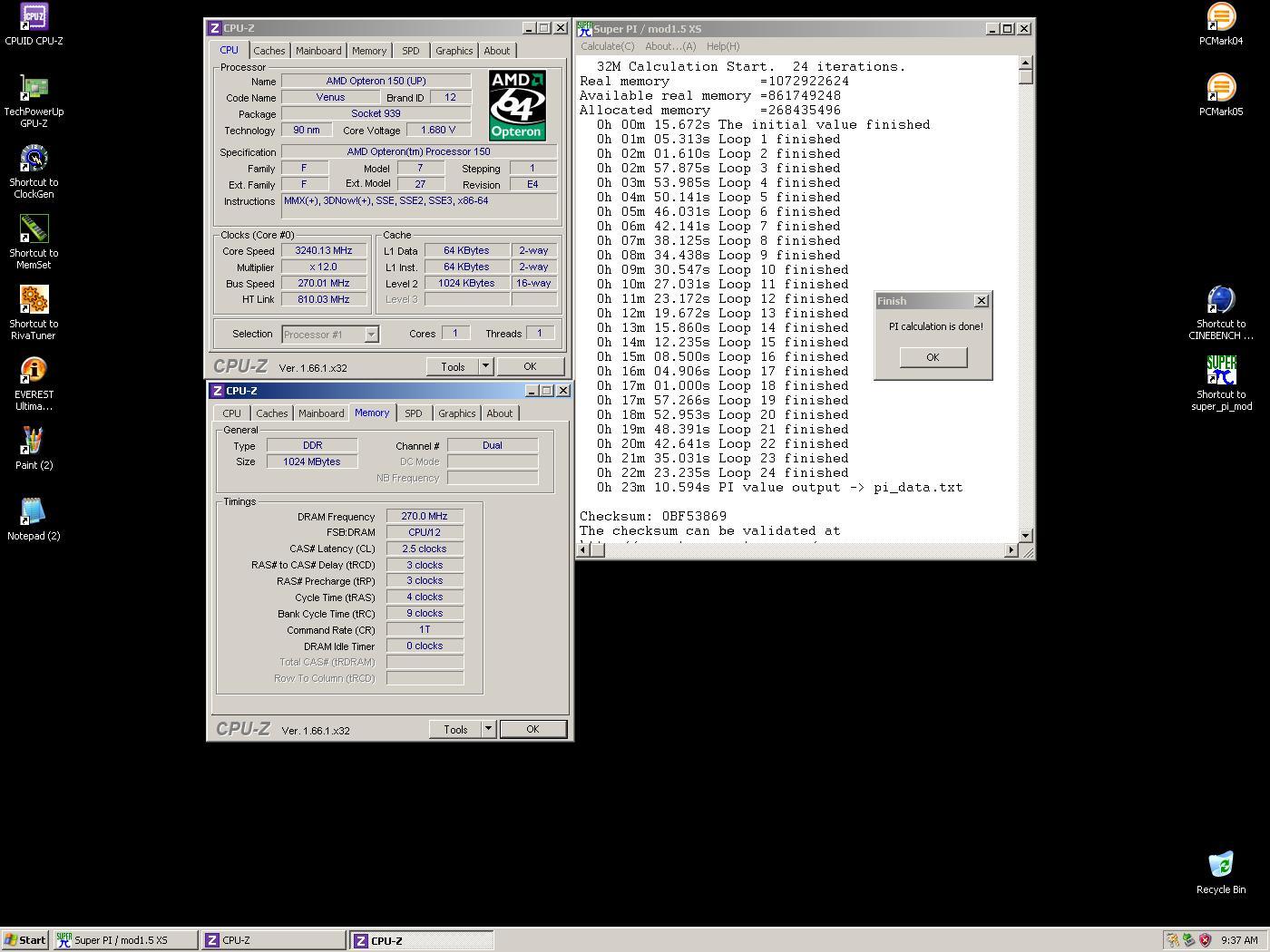Click the first system tray icon
The image size is (1270, 952).
pyautogui.click(x=1173, y=940)
